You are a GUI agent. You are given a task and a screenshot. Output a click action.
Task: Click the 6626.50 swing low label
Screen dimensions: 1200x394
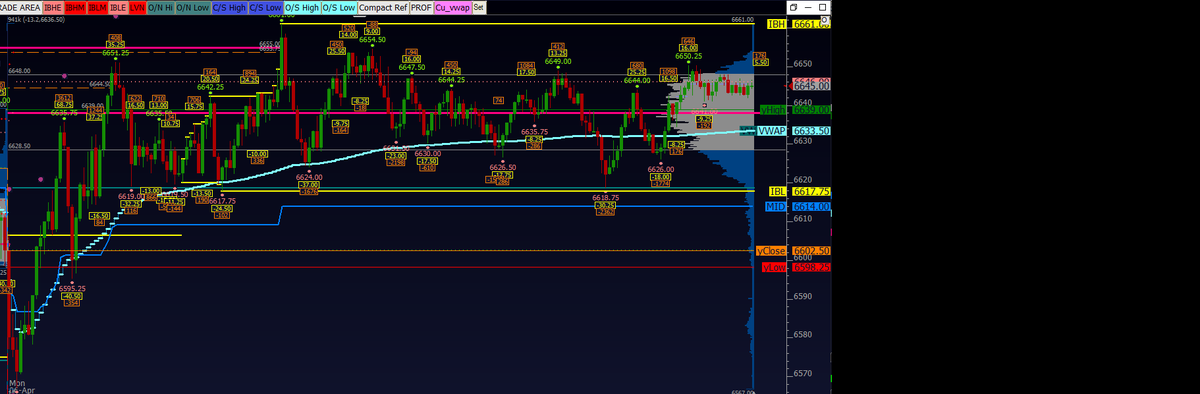click(502, 167)
